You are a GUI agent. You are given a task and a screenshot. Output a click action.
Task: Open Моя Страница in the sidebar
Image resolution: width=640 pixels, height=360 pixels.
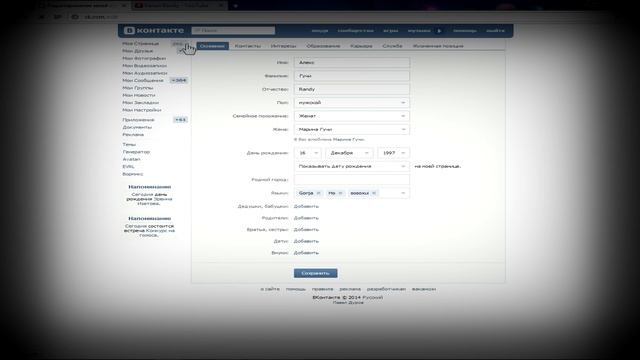tap(140, 44)
